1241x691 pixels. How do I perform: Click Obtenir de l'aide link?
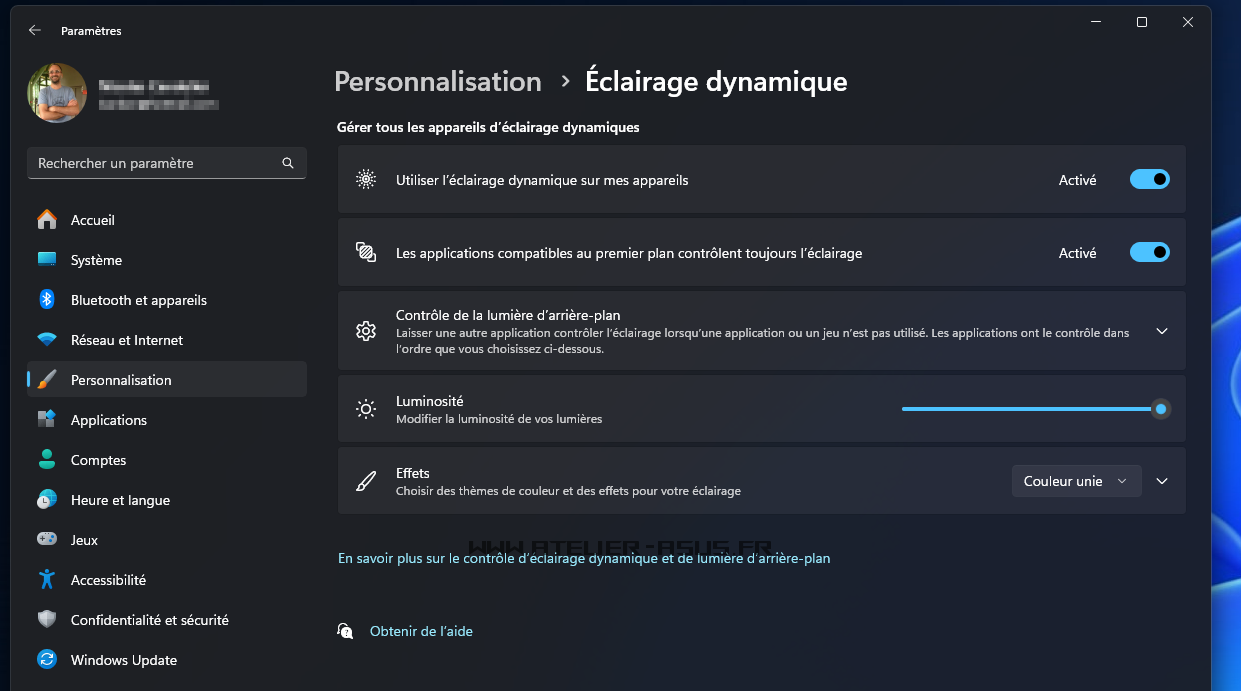(x=421, y=631)
